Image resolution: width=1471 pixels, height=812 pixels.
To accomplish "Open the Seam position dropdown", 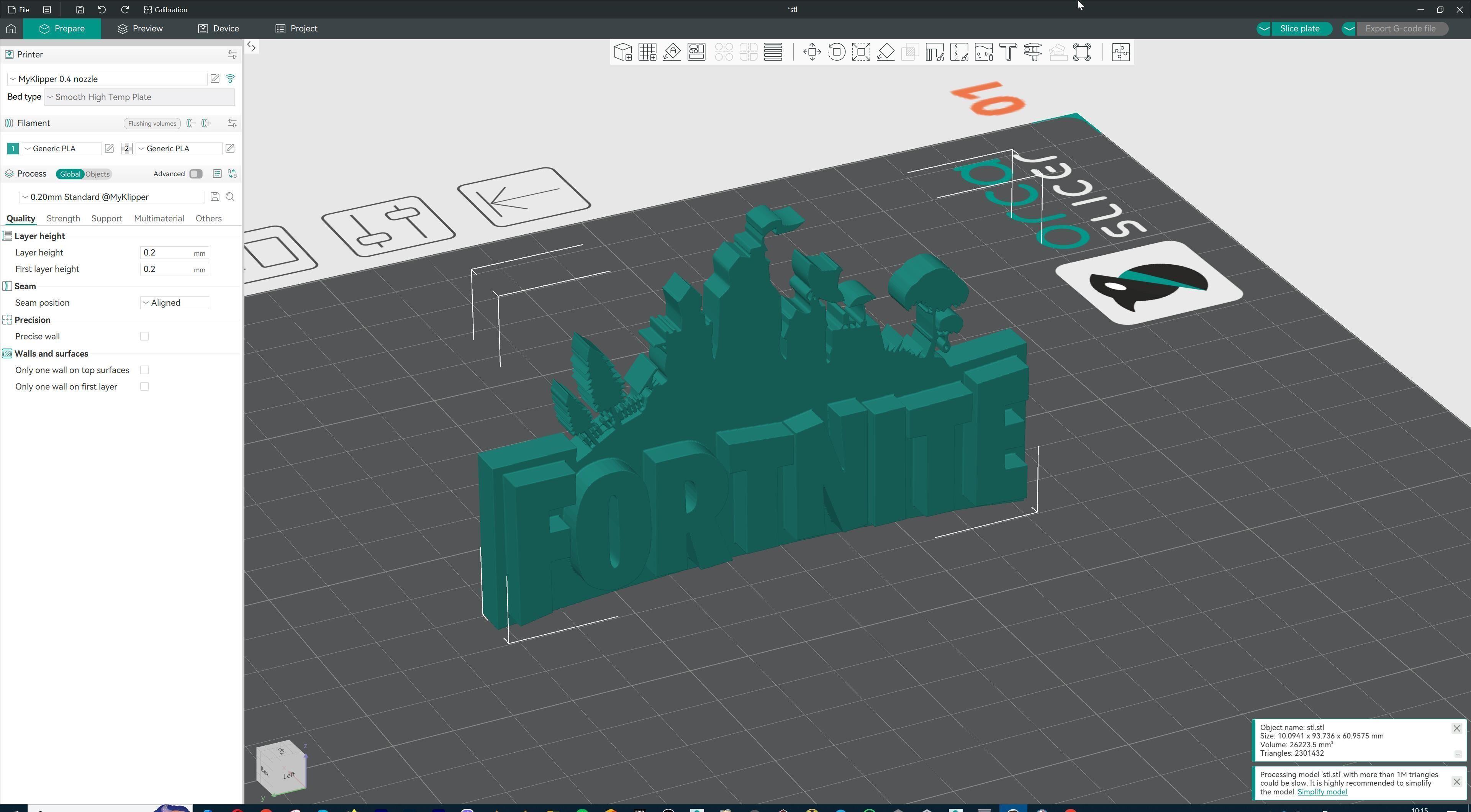I will pyautogui.click(x=174, y=303).
